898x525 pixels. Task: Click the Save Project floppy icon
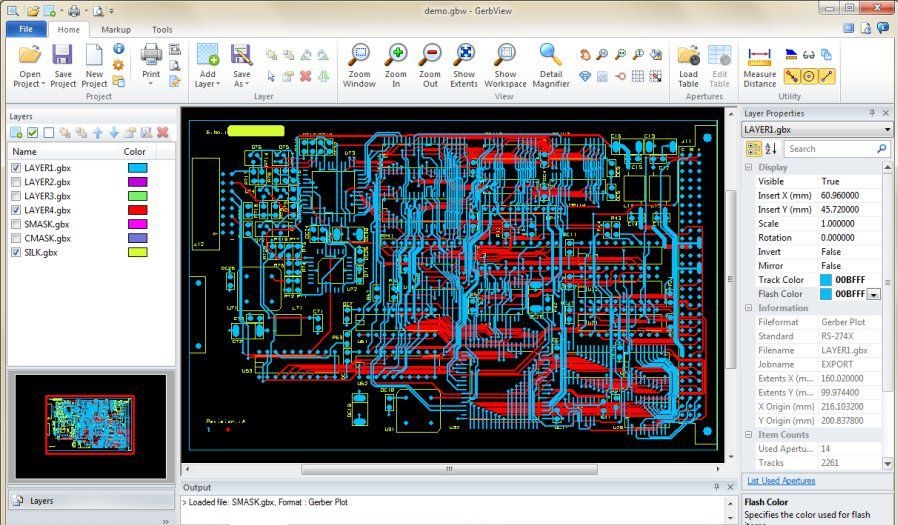[62, 55]
